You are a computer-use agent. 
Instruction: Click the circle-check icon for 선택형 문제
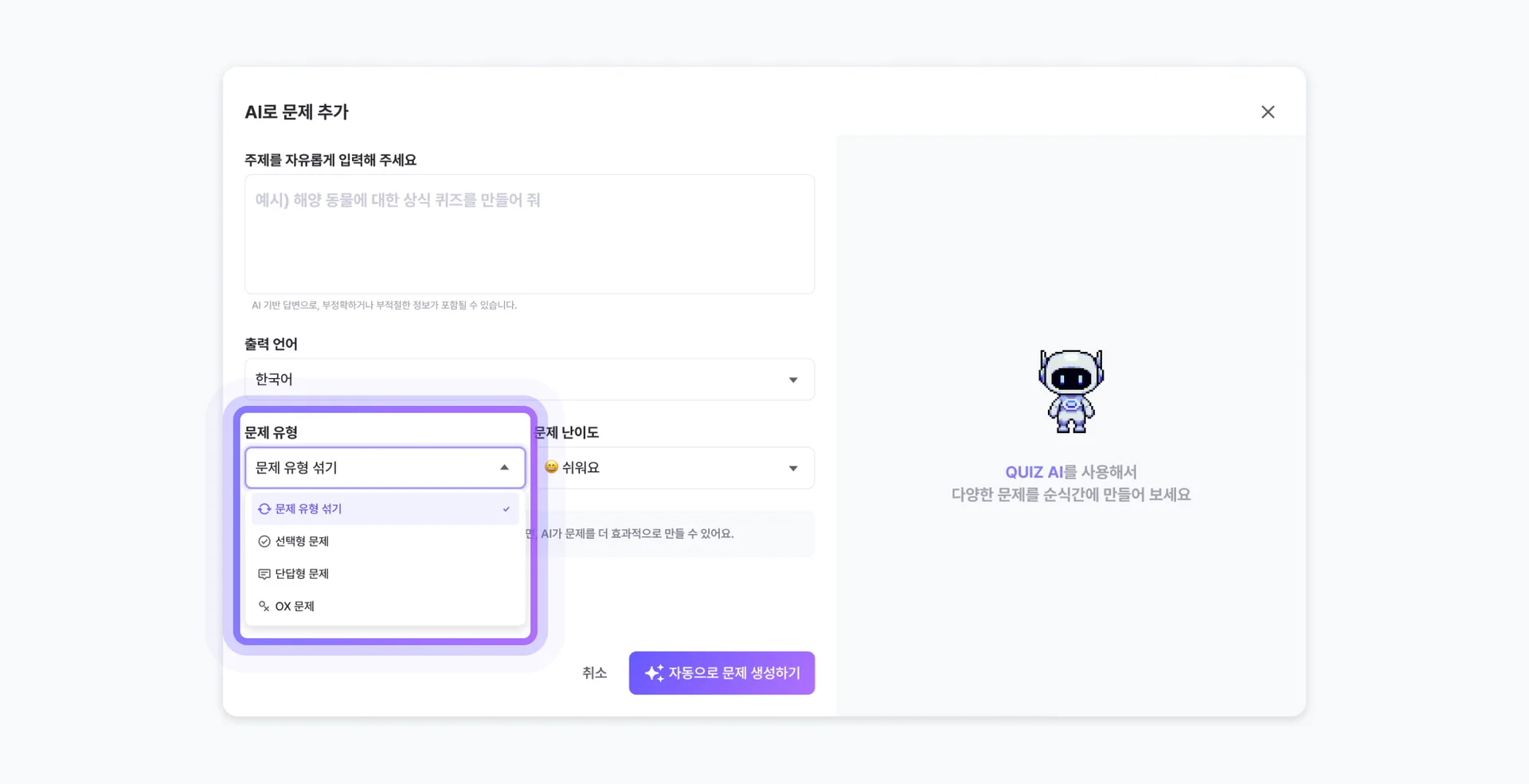click(x=264, y=541)
